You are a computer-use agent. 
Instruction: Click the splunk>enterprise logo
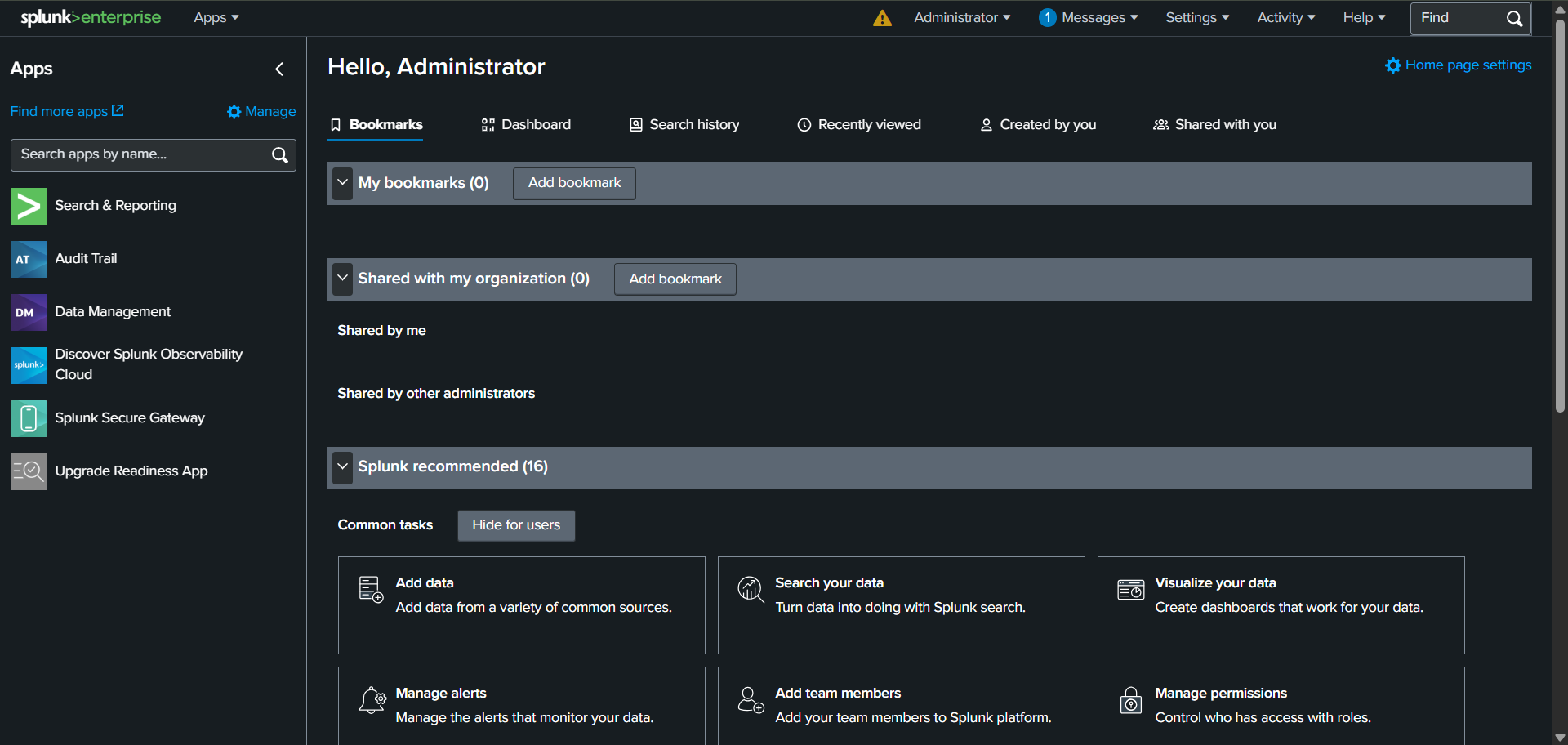[x=91, y=17]
